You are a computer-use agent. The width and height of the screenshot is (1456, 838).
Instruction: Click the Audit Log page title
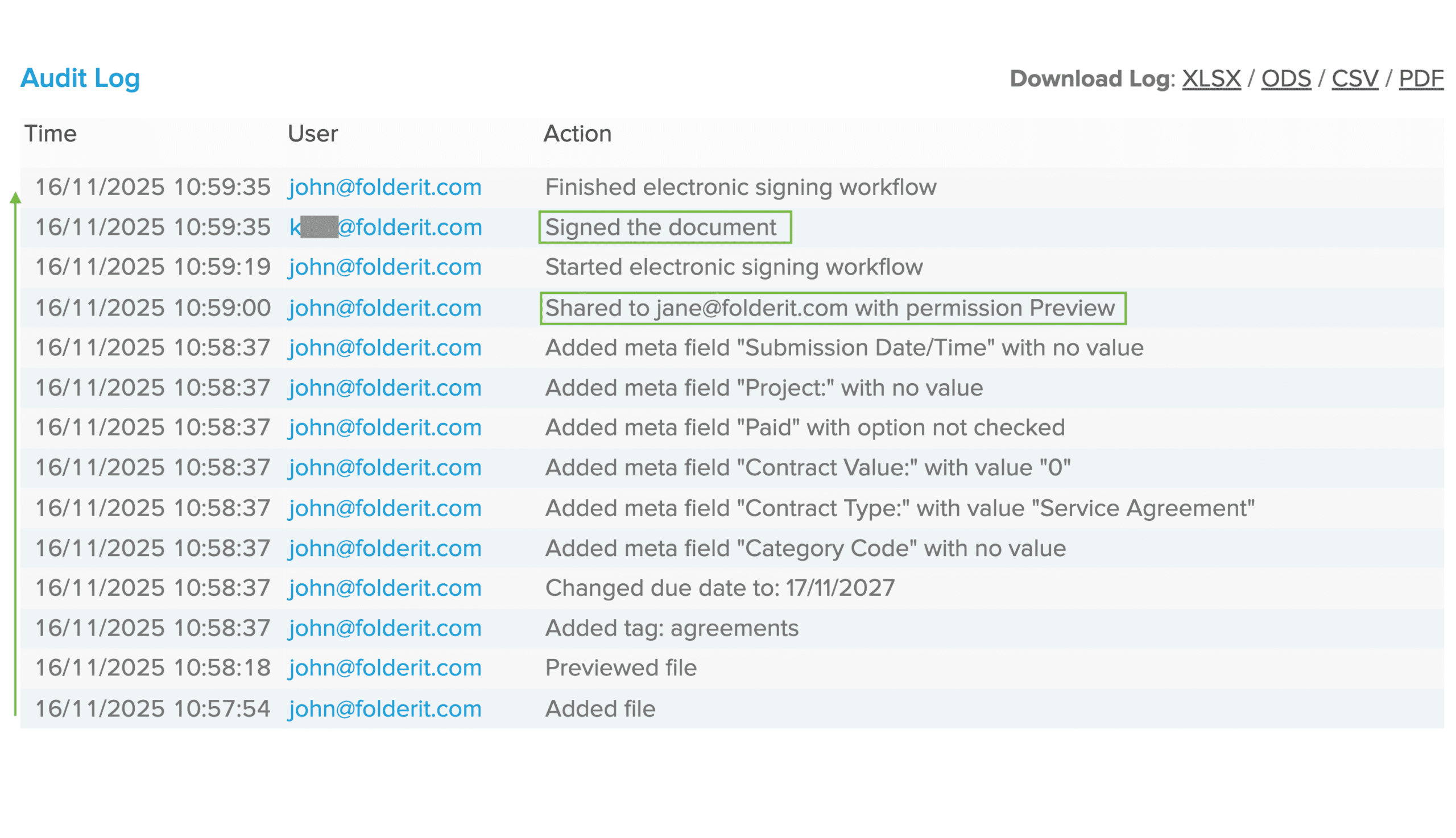80,78
